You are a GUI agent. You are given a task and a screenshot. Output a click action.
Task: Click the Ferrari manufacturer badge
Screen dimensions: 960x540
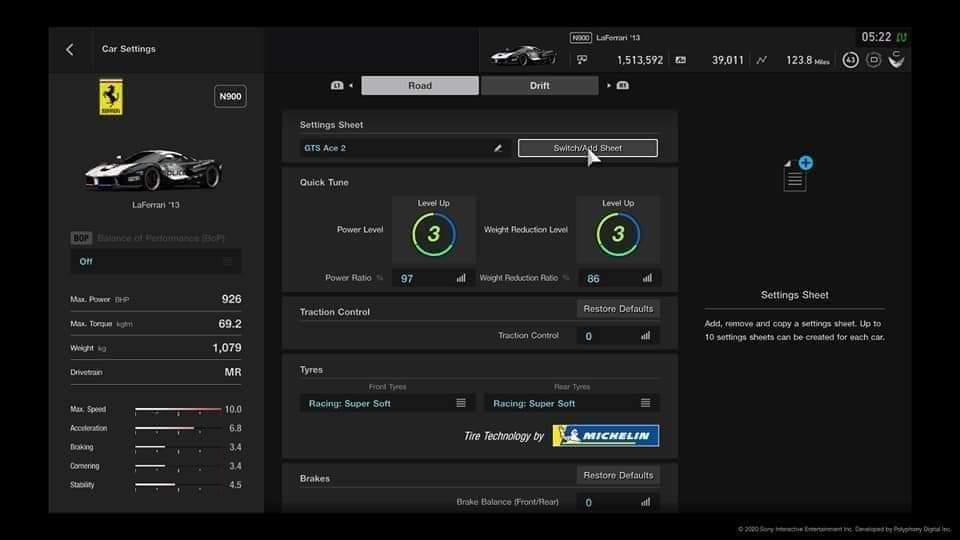pos(111,97)
